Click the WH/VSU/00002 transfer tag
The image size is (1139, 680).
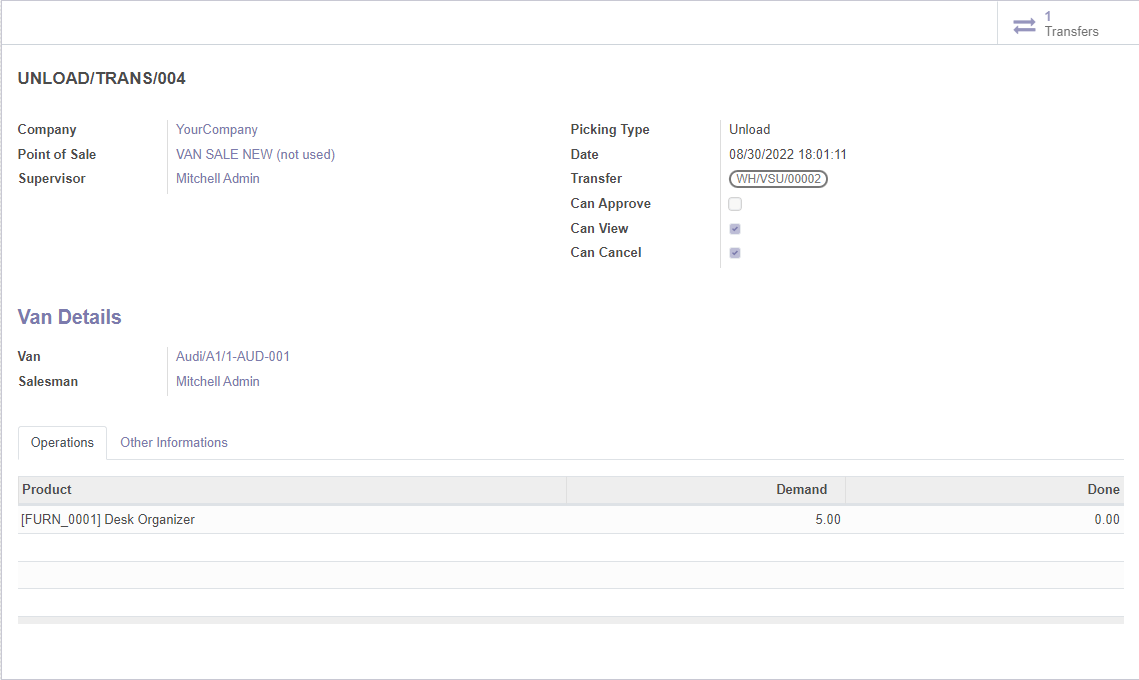coord(778,179)
